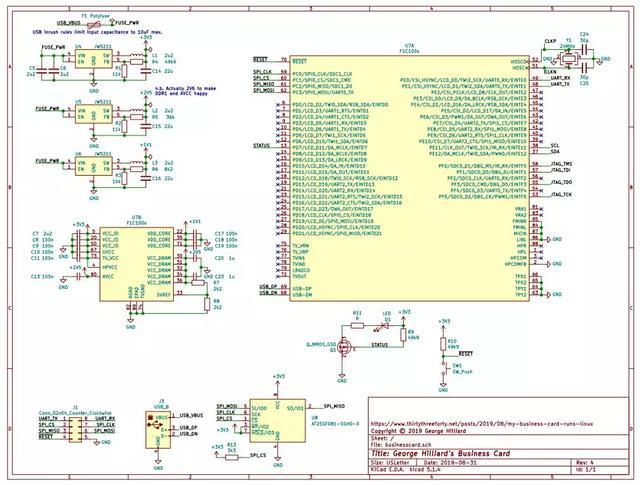Click the C24 30p capacitor symbol
640x485 pixels.
point(584,51)
